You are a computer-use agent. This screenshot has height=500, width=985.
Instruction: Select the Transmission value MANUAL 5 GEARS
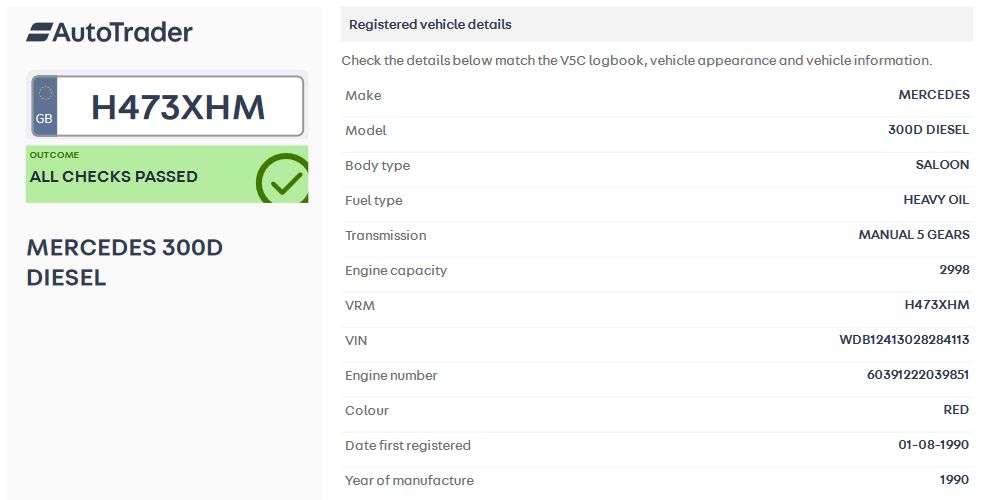point(913,235)
